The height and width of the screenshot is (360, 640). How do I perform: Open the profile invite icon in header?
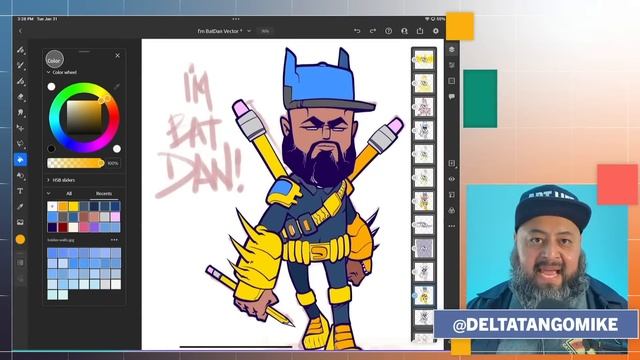pos(404,31)
